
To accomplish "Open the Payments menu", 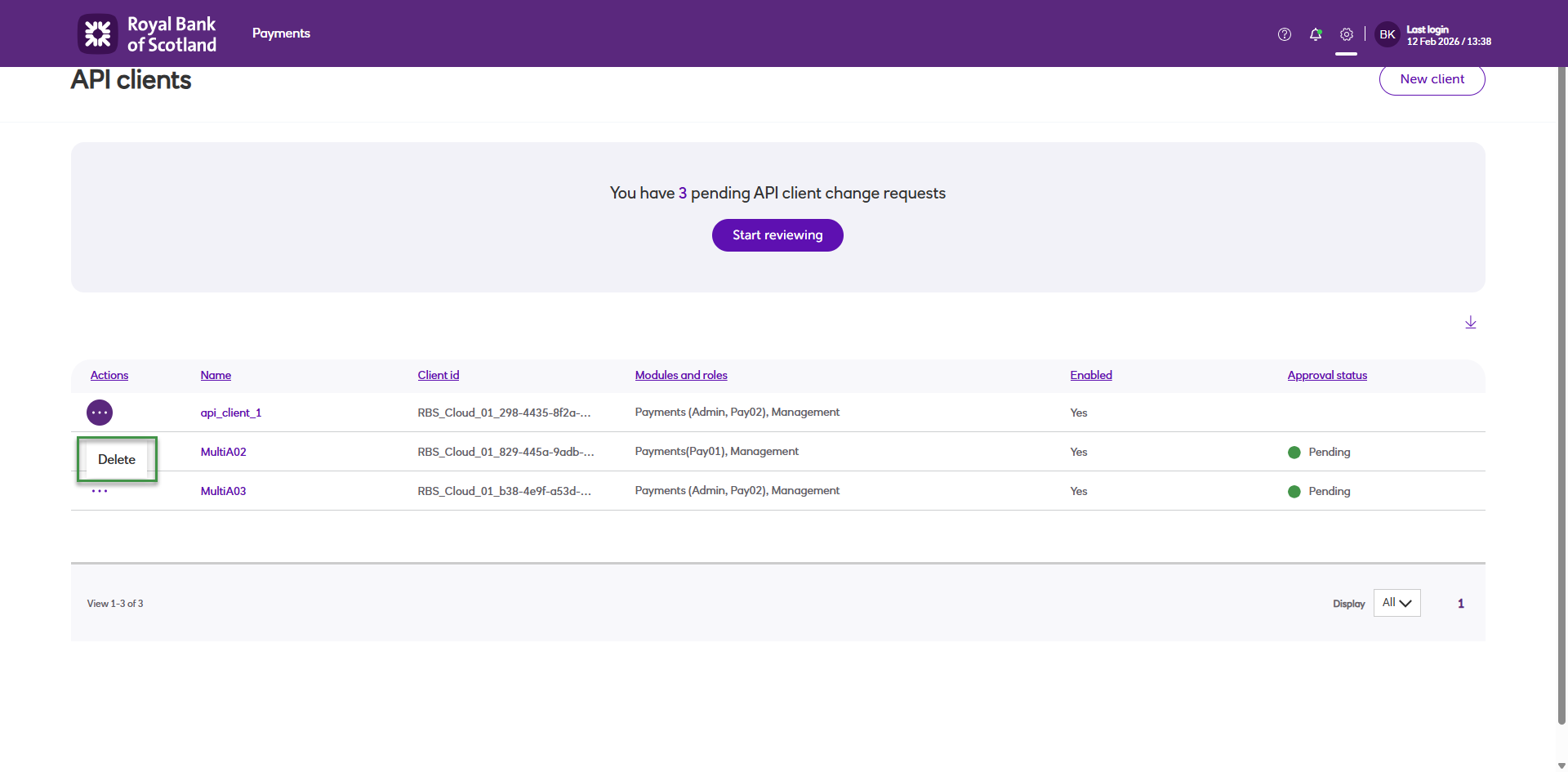I will pos(281,33).
